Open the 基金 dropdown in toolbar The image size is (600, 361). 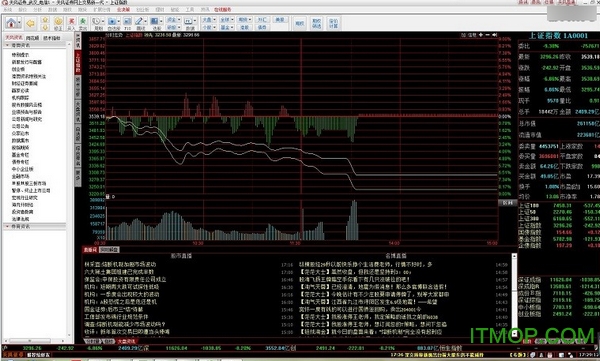click(x=227, y=27)
